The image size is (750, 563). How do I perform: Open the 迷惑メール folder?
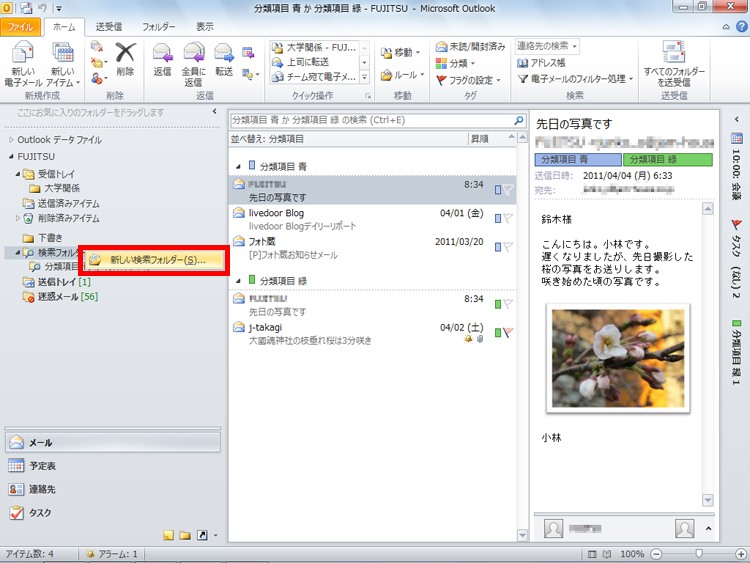61,297
